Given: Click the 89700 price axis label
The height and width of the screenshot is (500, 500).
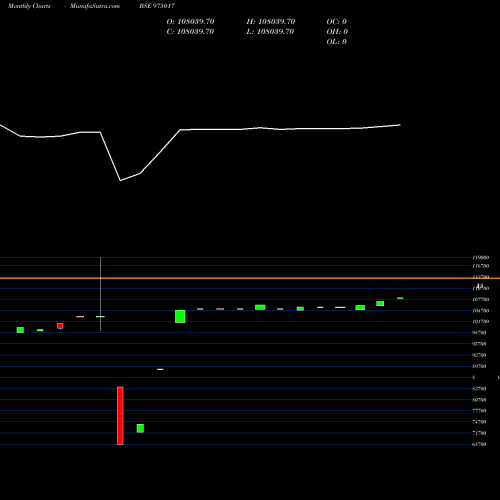Looking at the screenshot, I should click(479, 366).
